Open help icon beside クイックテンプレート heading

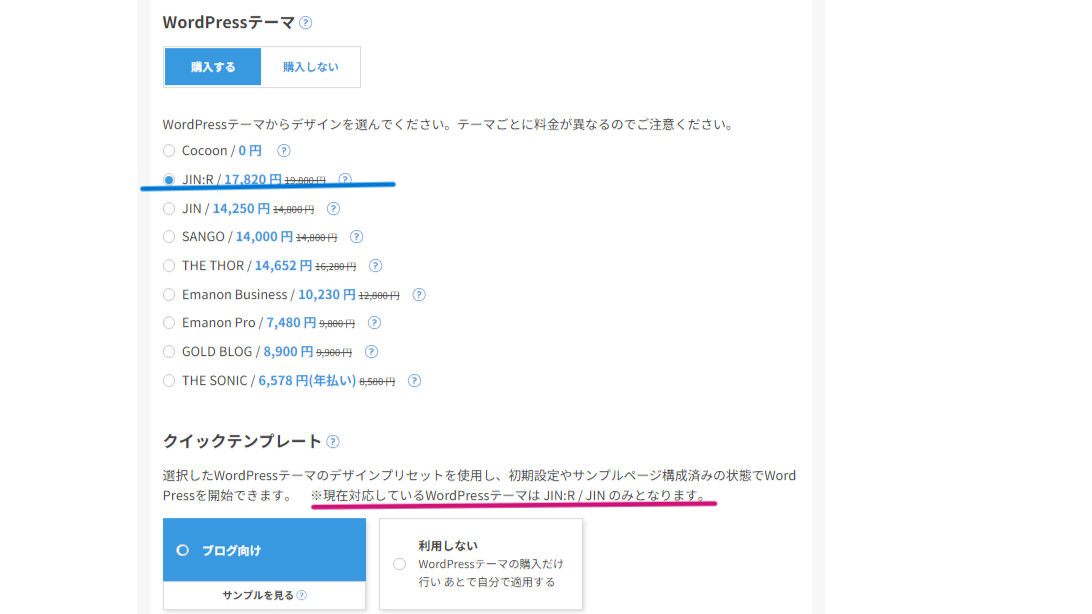pyautogui.click(x=333, y=441)
